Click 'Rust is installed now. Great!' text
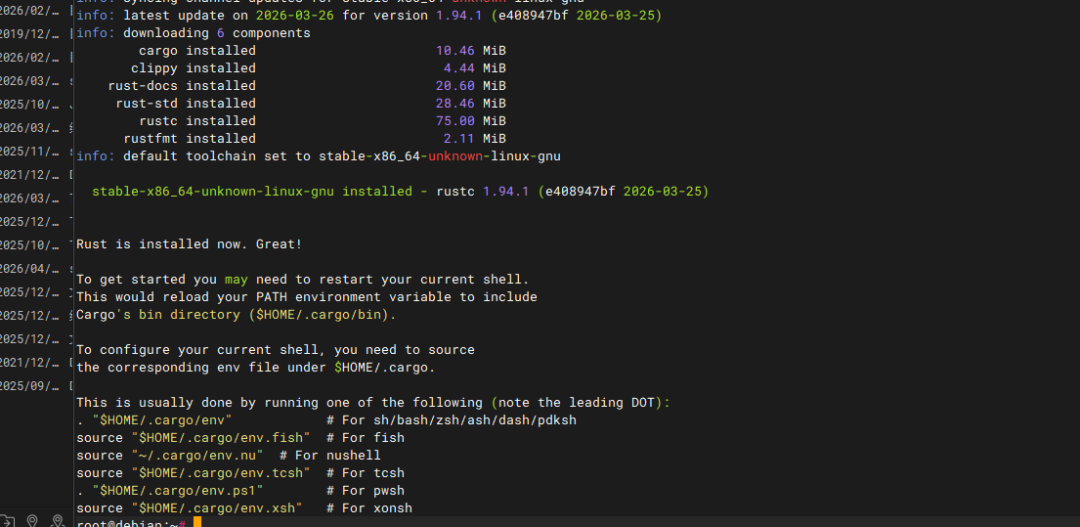The image size is (1080, 527). [x=189, y=244]
